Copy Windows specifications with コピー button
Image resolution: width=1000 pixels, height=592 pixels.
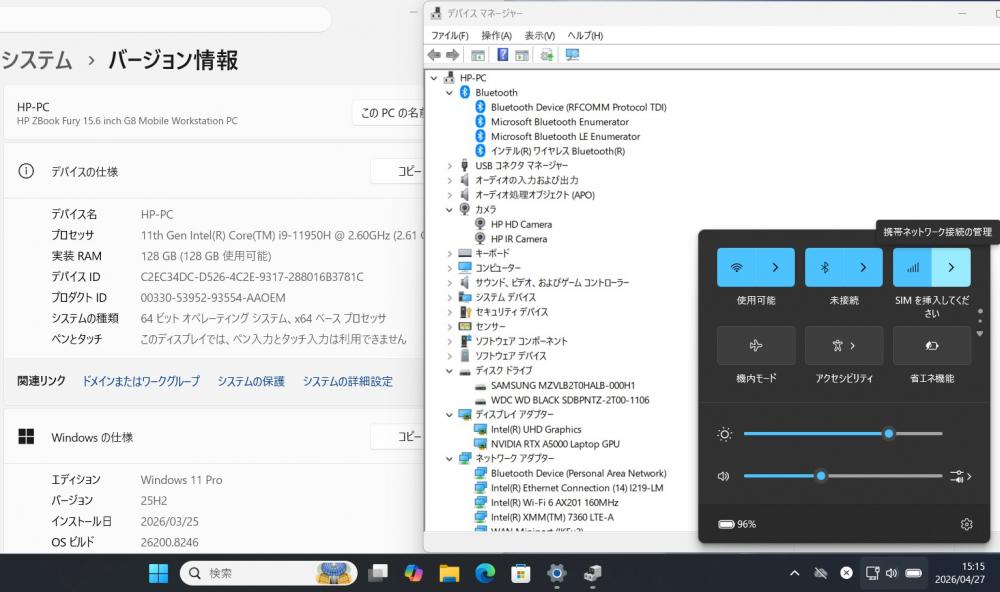(x=398, y=436)
